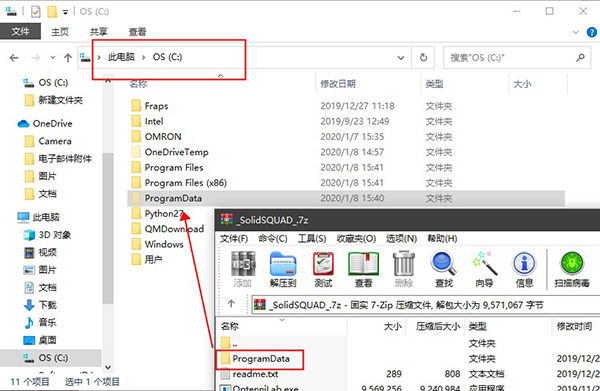Click the Extract To (解压到) icon
The width and height of the screenshot is (600, 391).
tap(283, 269)
